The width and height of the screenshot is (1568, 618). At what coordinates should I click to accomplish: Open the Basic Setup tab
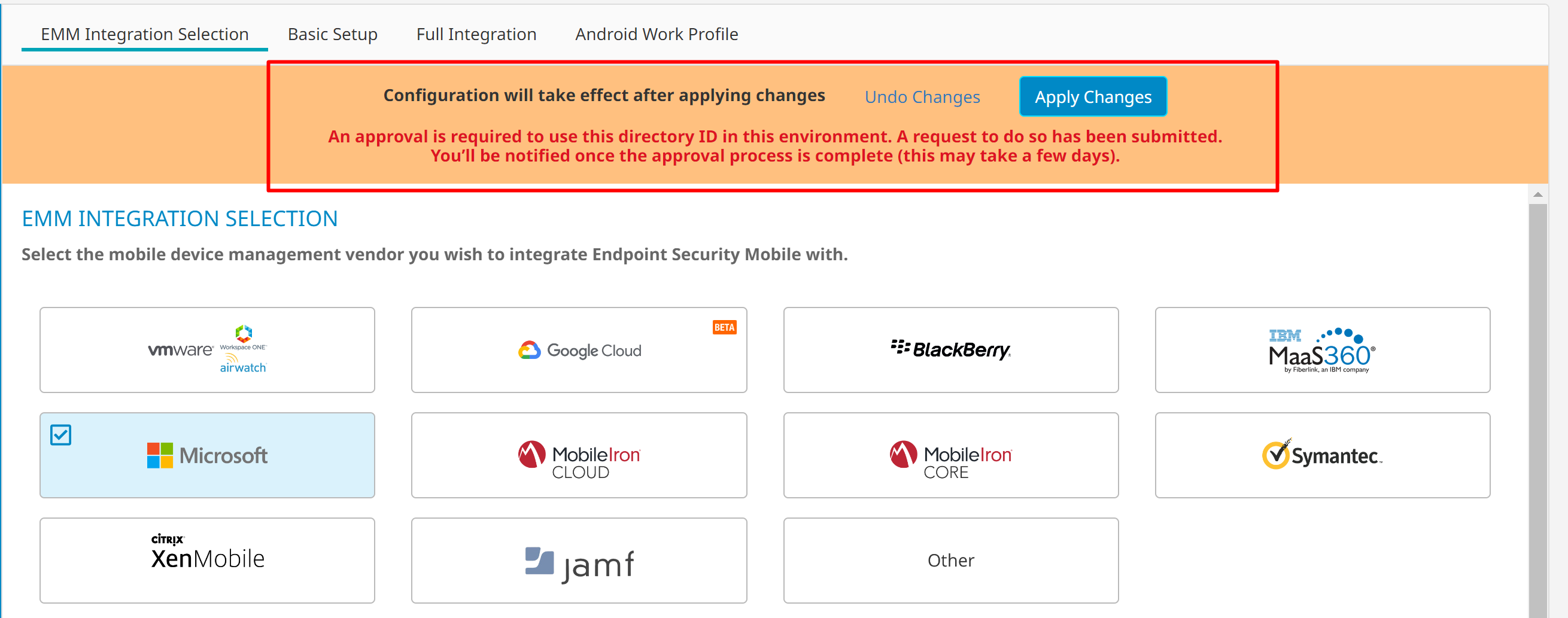[x=332, y=34]
